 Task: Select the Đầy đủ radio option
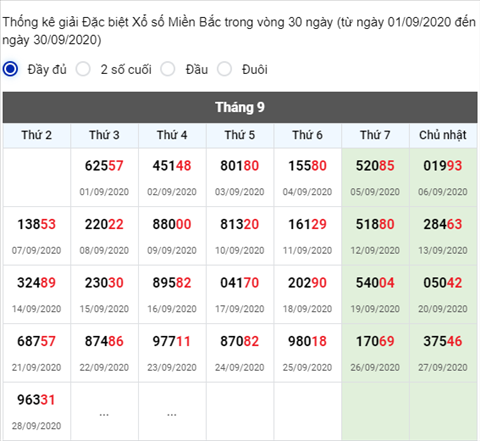10,69
